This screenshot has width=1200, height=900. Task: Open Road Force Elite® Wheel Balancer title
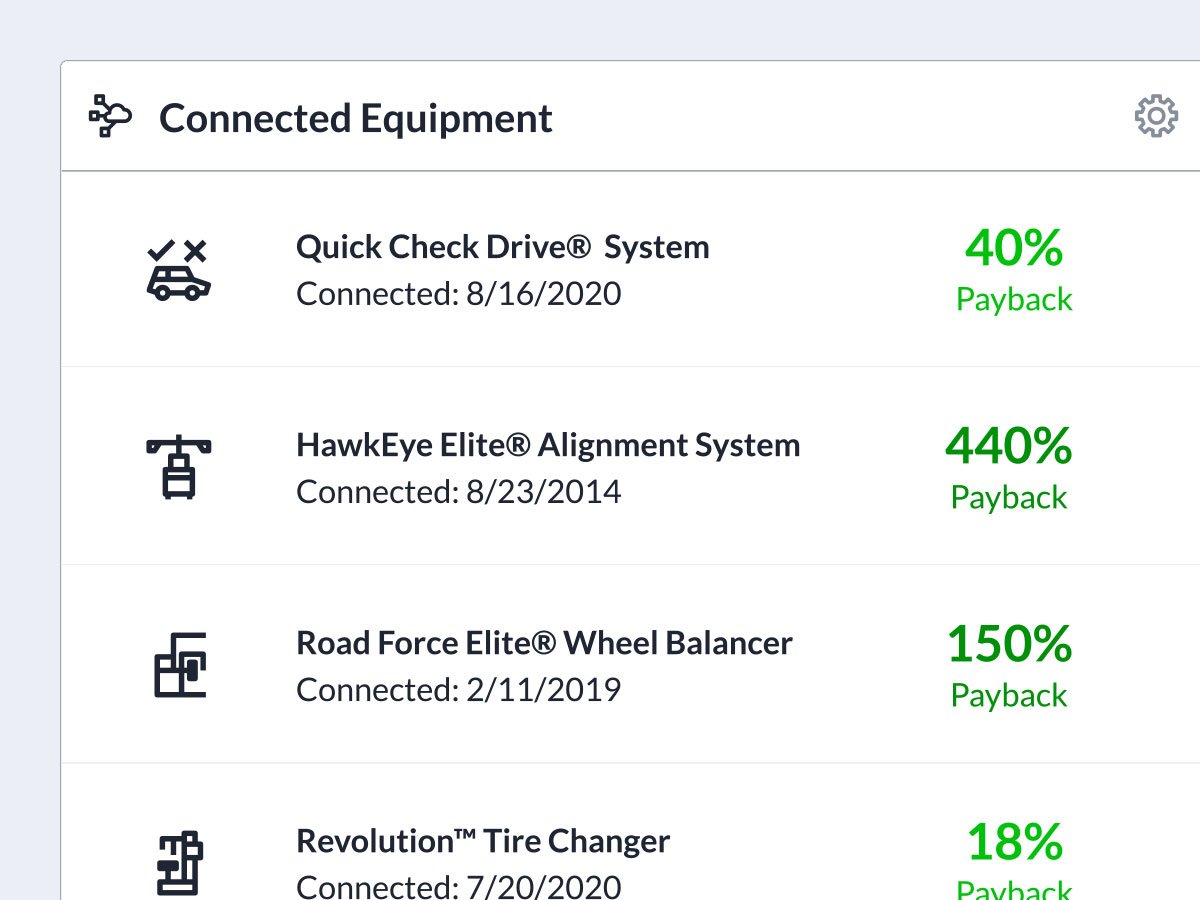point(544,643)
